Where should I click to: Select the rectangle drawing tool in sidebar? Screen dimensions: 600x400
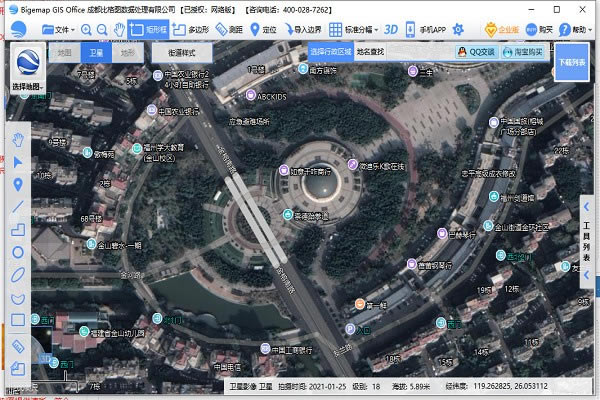[17, 320]
